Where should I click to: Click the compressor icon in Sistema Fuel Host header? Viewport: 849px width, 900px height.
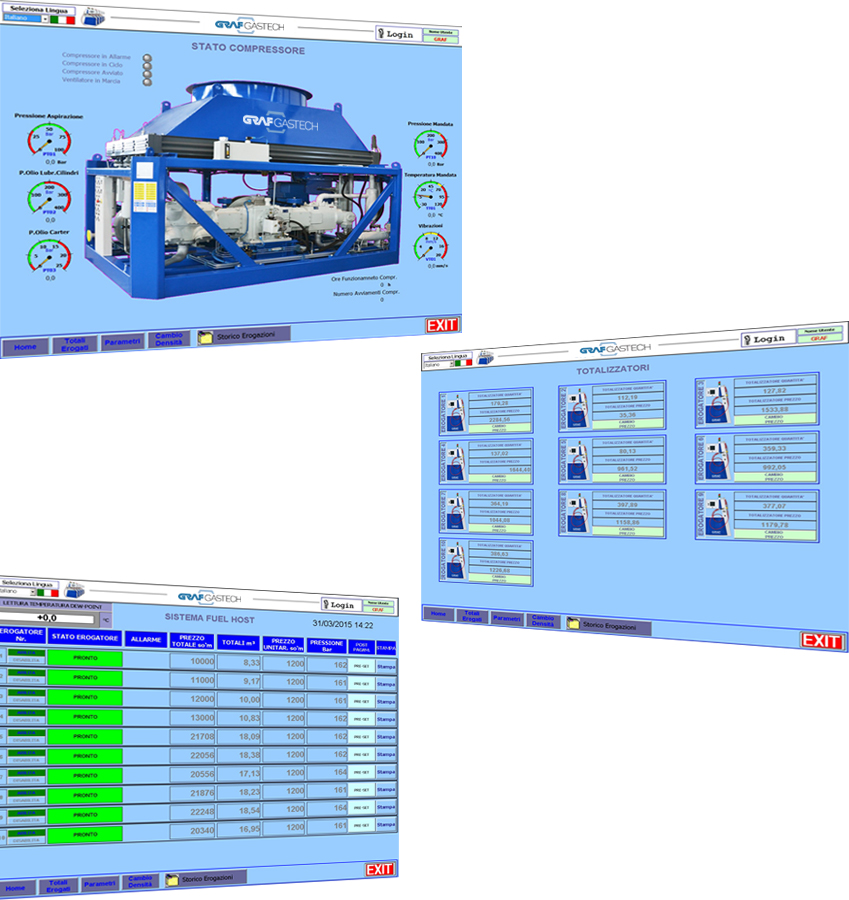pos(75,590)
